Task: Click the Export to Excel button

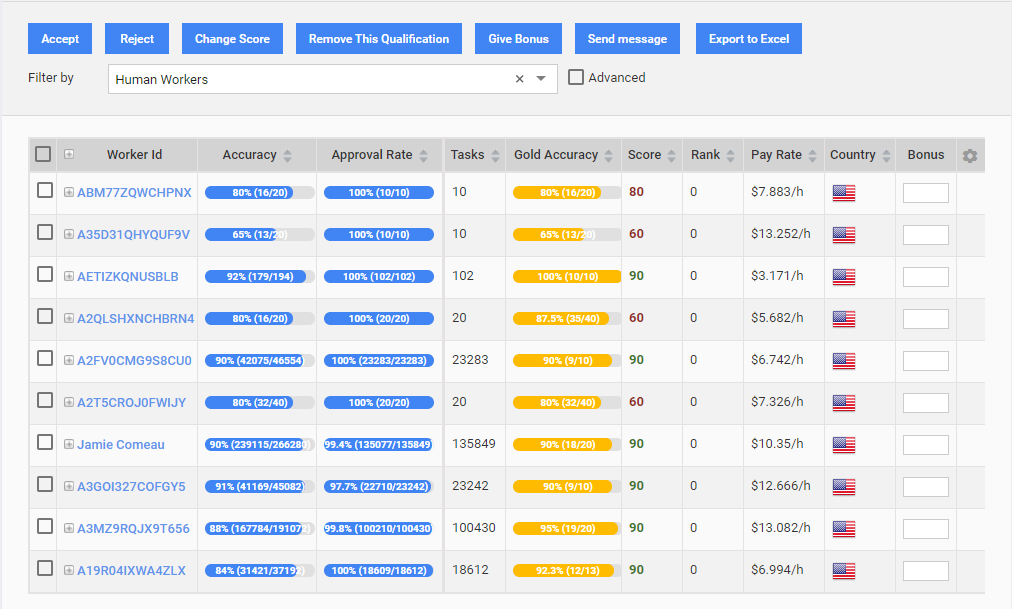Action: [x=749, y=39]
